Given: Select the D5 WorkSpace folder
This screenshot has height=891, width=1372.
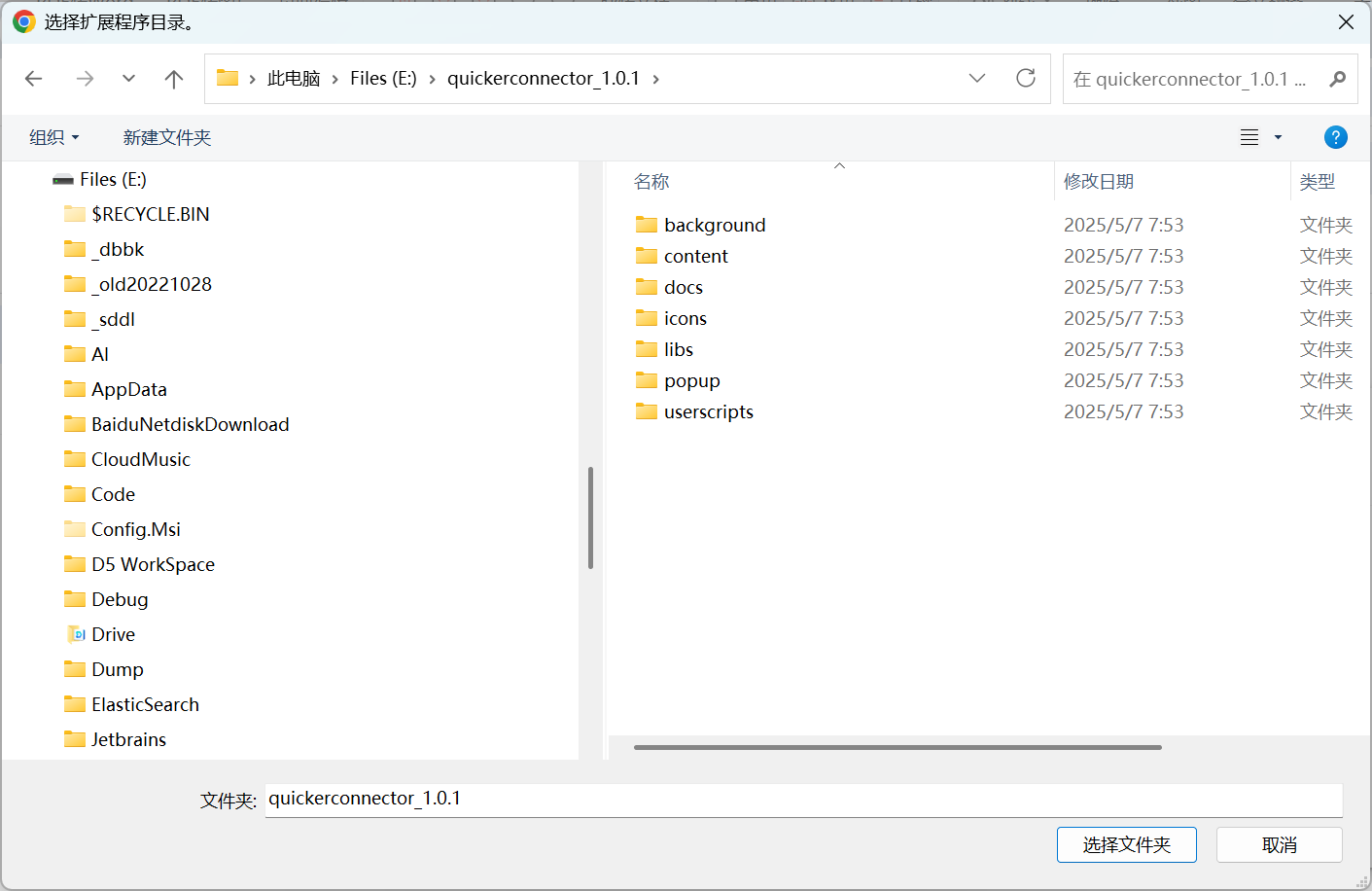Looking at the screenshot, I should click(x=153, y=564).
